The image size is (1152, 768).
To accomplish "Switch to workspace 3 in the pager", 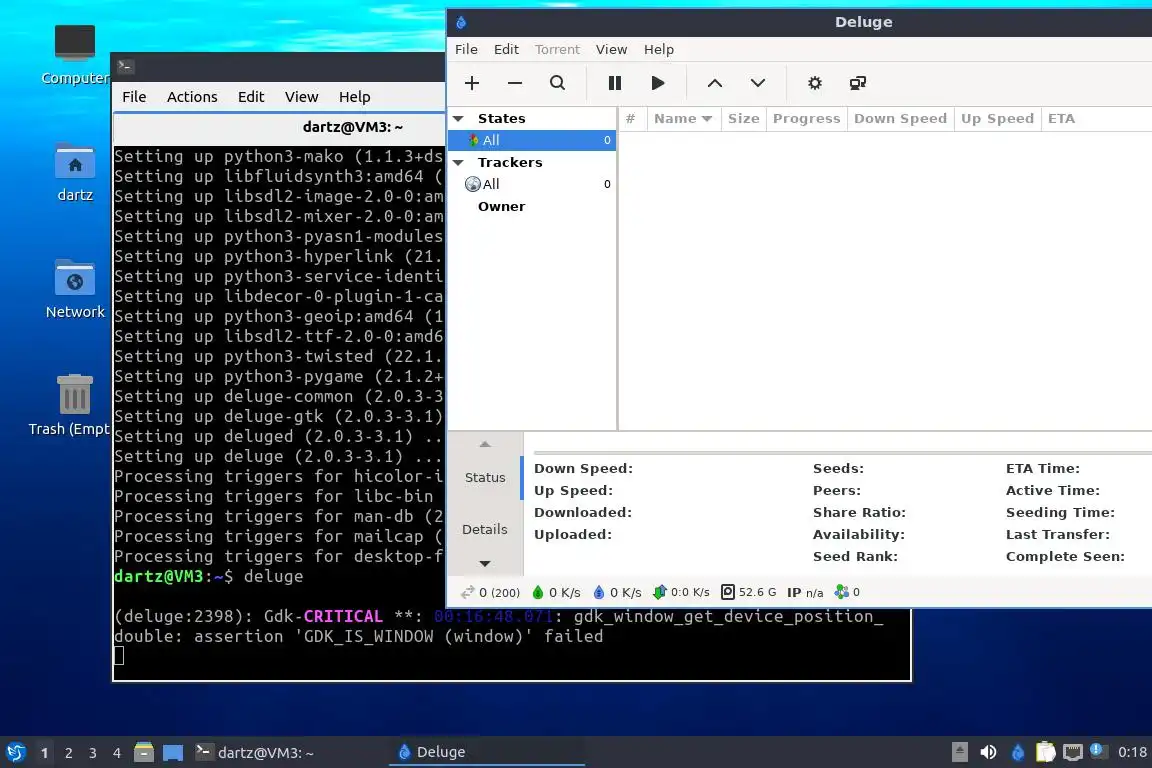I will pyautogui.click(x=93, y=753).
